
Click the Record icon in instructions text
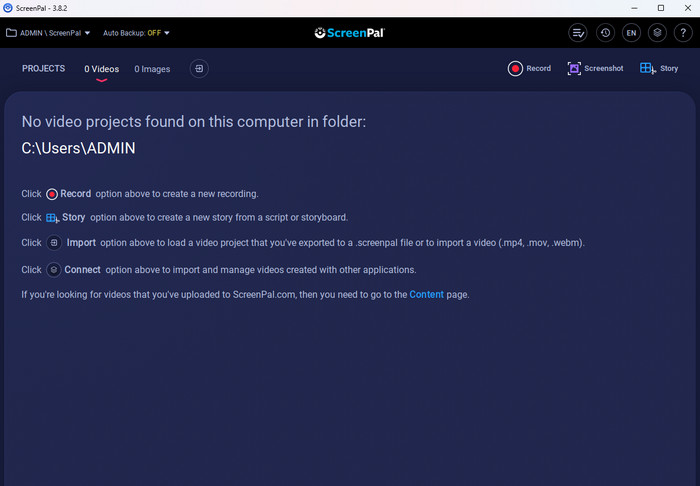point(52,194)
